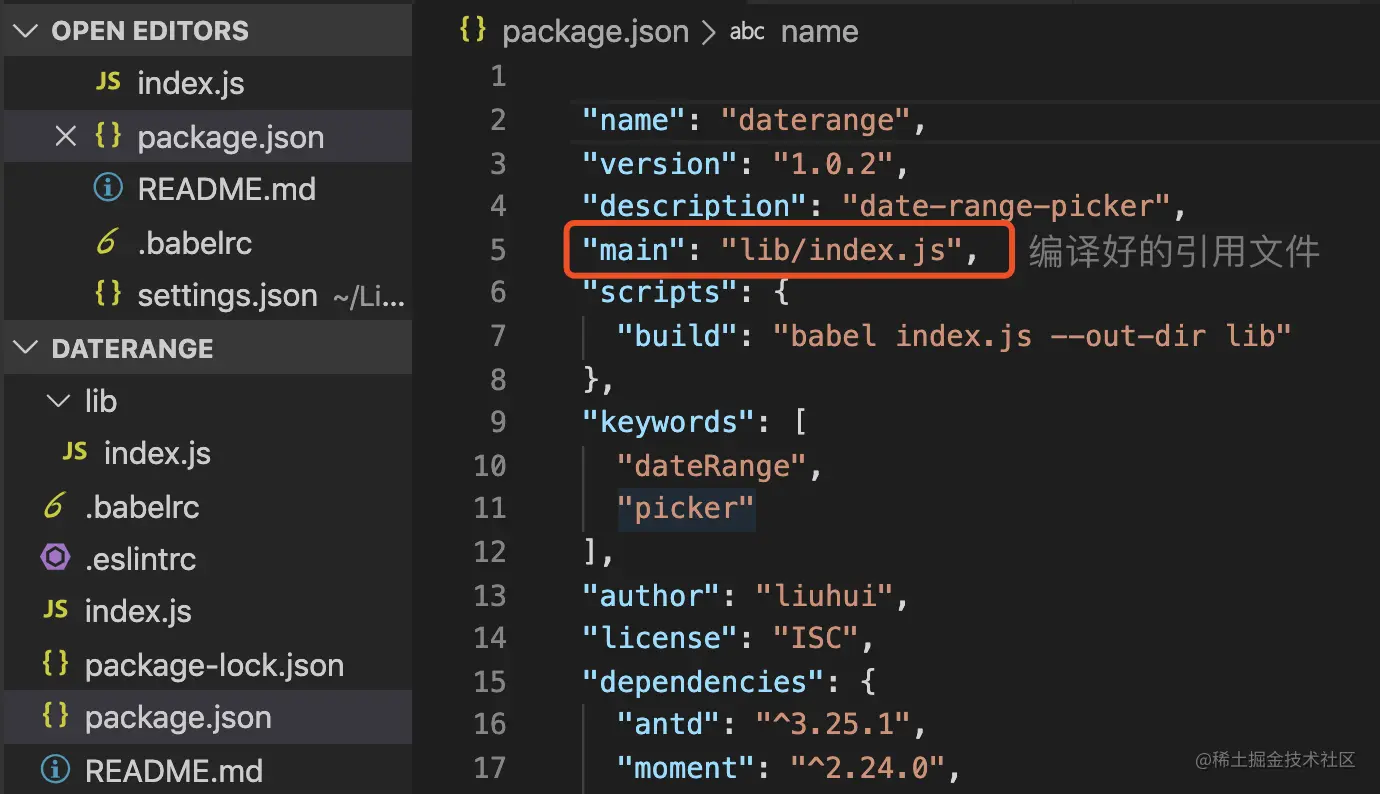Click JS icon of root index.js in tree

point(55,611)
